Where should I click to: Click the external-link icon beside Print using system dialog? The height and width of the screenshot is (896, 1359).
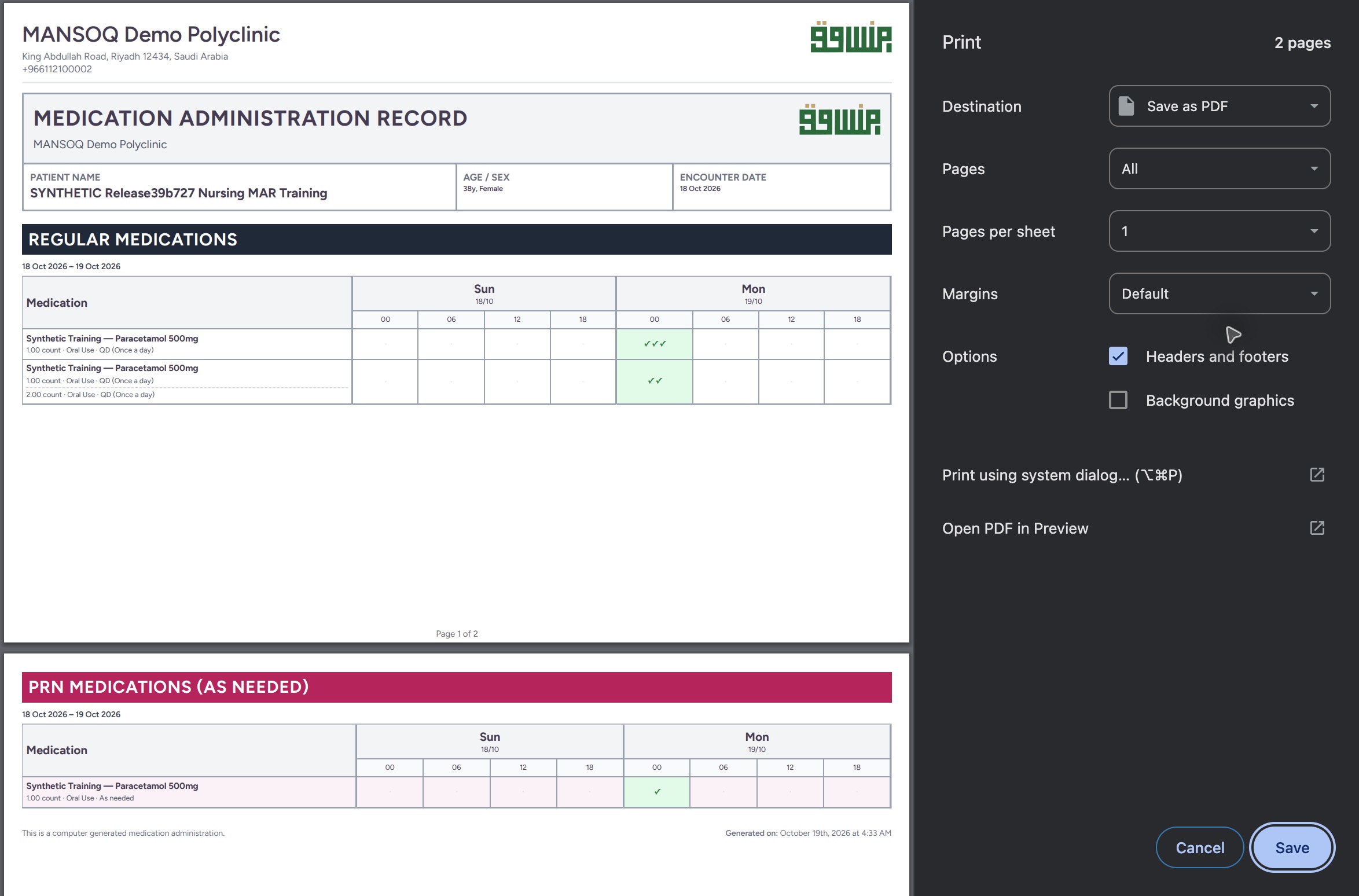[x=1317, y=475]
